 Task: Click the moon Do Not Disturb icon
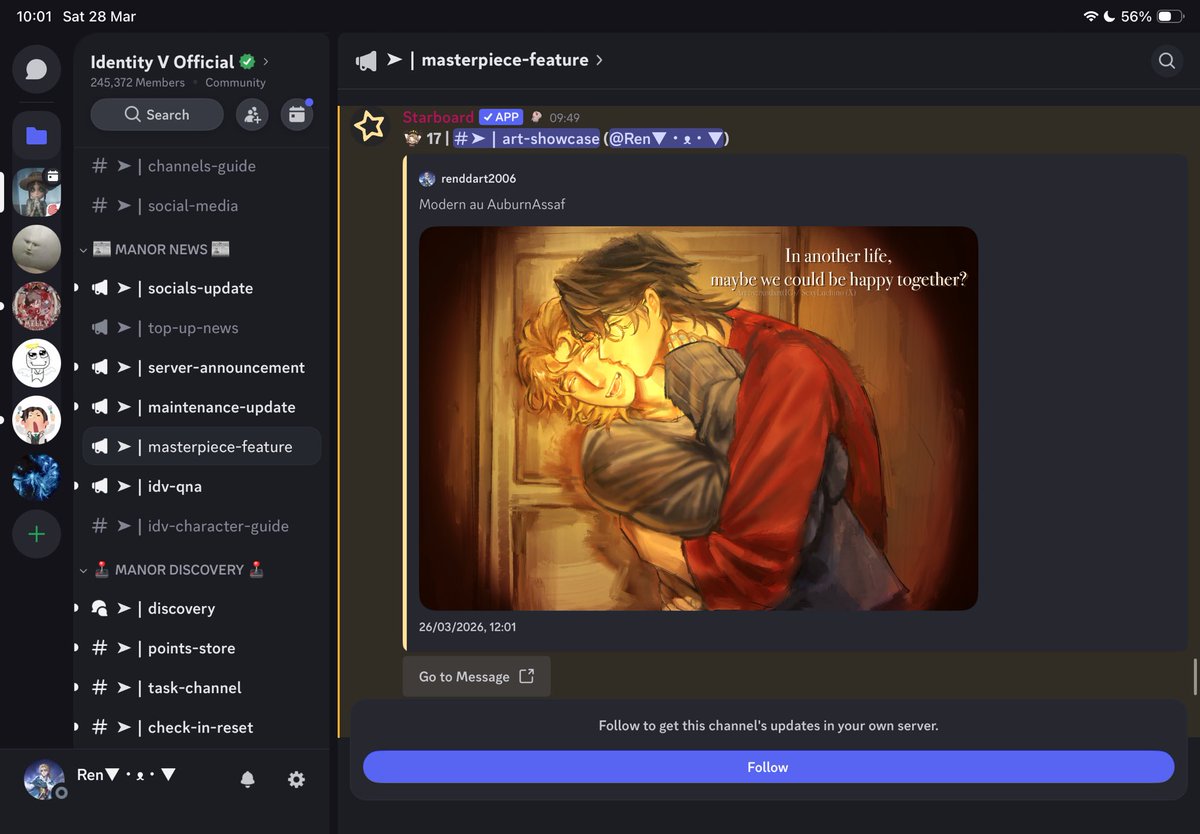(x=1110, y=17)
